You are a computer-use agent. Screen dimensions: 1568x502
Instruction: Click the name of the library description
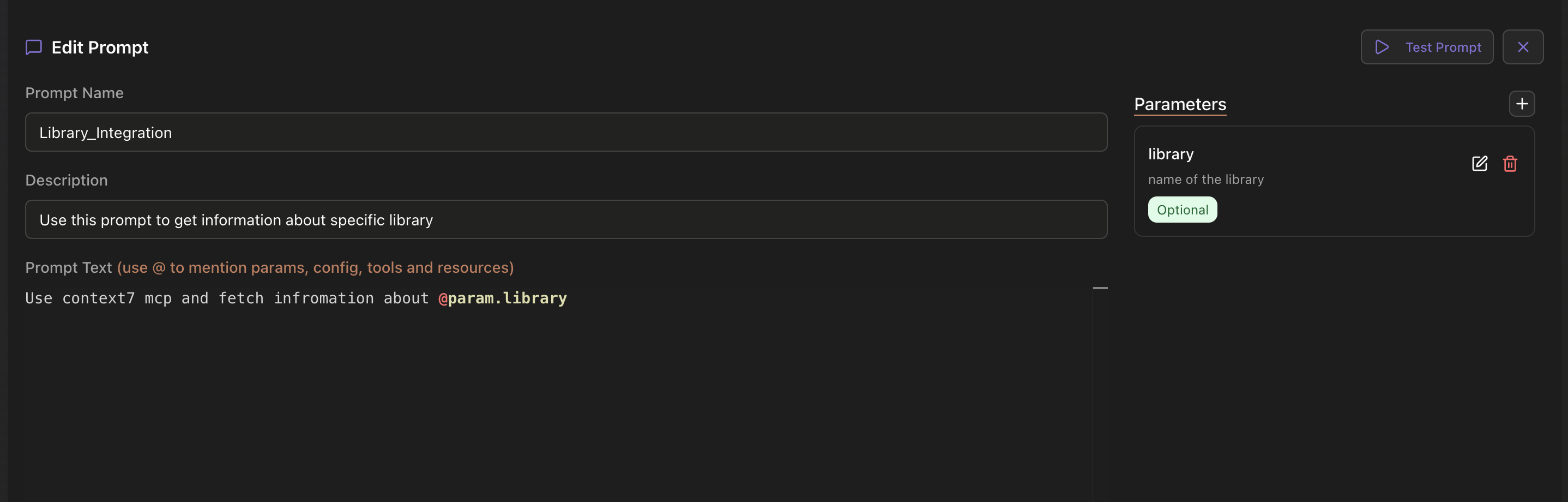click(1205, 178)
